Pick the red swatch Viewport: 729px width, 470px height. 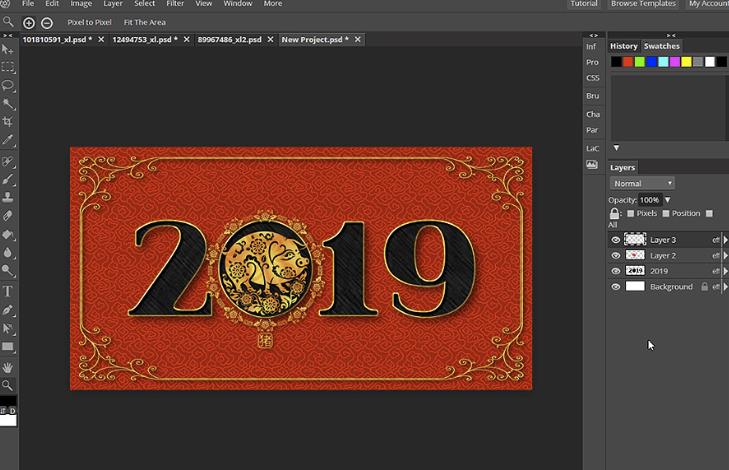[628, 62]
